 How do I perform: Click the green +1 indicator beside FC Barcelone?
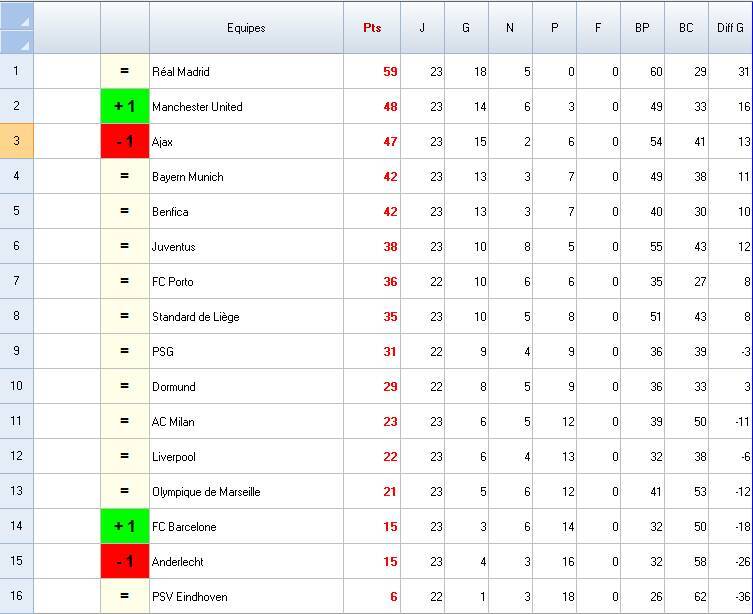[x=125, y=526]
